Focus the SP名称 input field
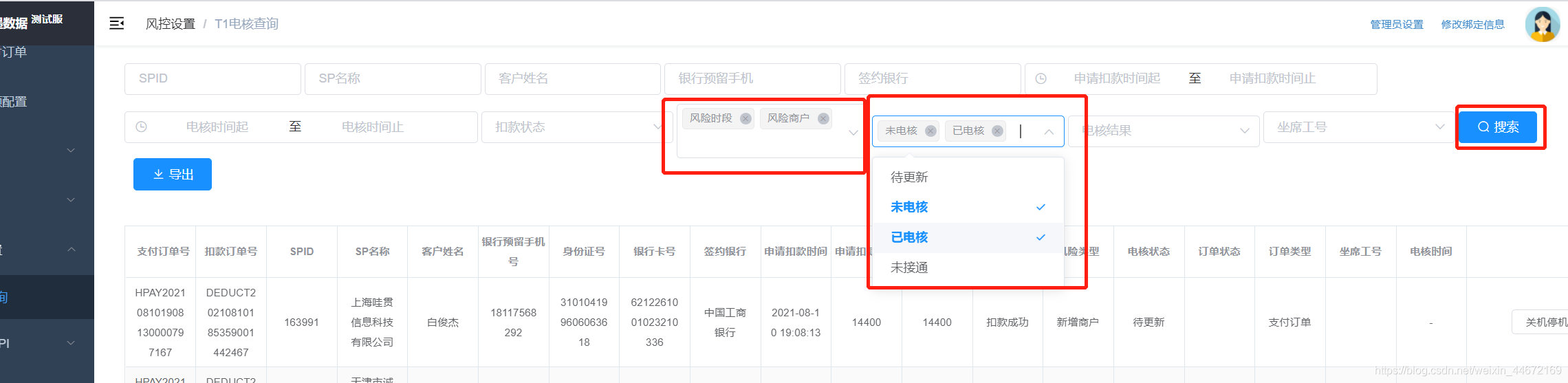This screenshot has width=1568, height=383. [393, 79]
